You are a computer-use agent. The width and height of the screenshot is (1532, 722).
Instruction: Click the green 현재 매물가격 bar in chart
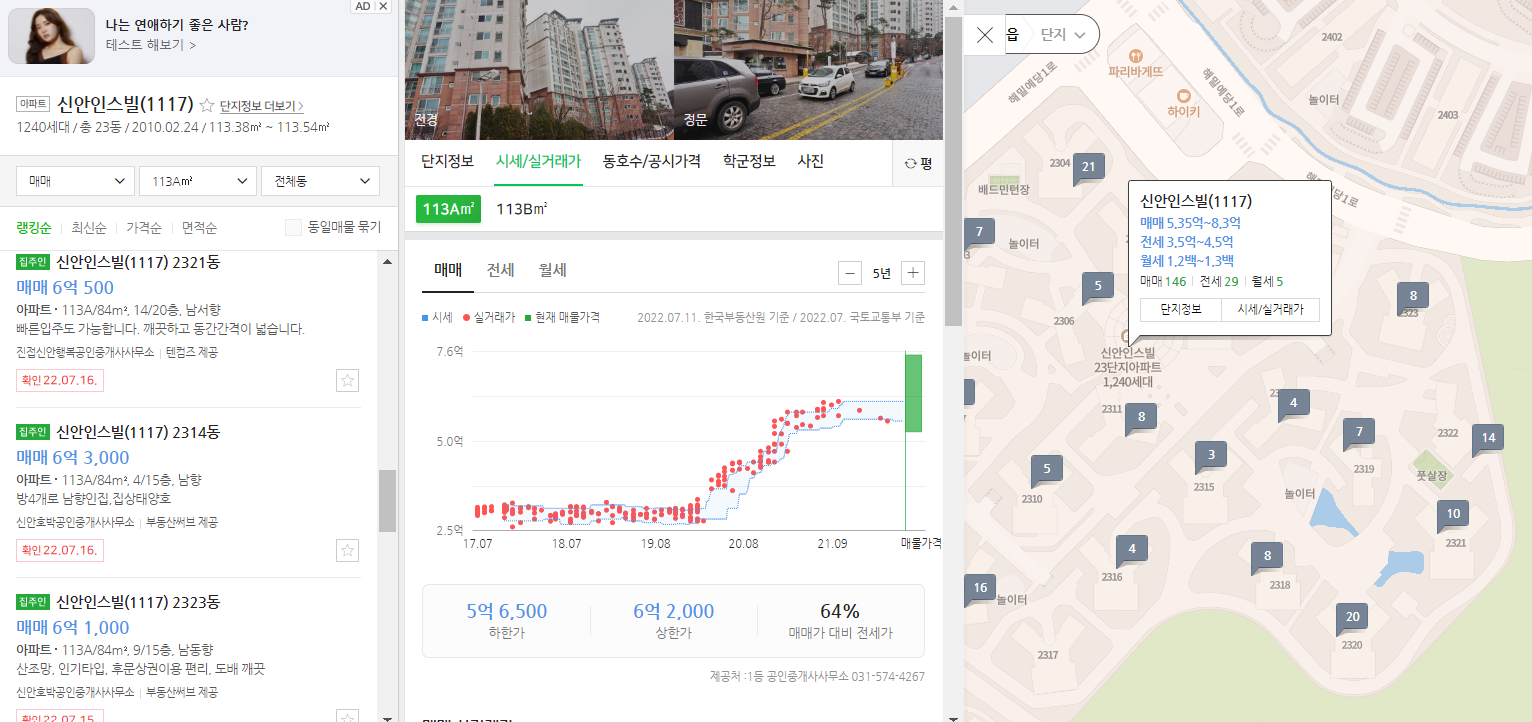tap(913, 393)
